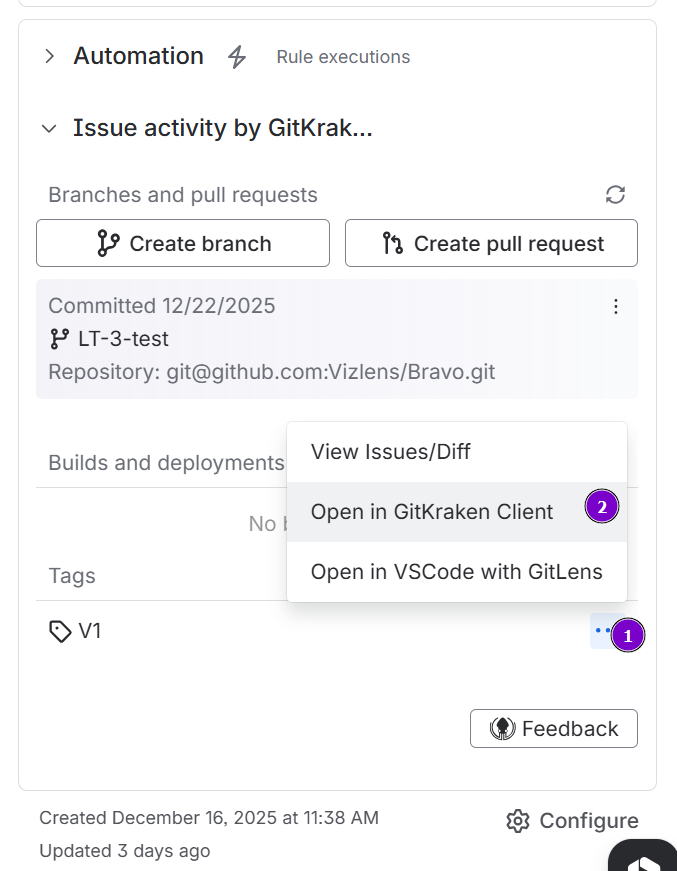The image size is (677, 871).
Task: Open Rule executions
Action: (x=343, y=57)
